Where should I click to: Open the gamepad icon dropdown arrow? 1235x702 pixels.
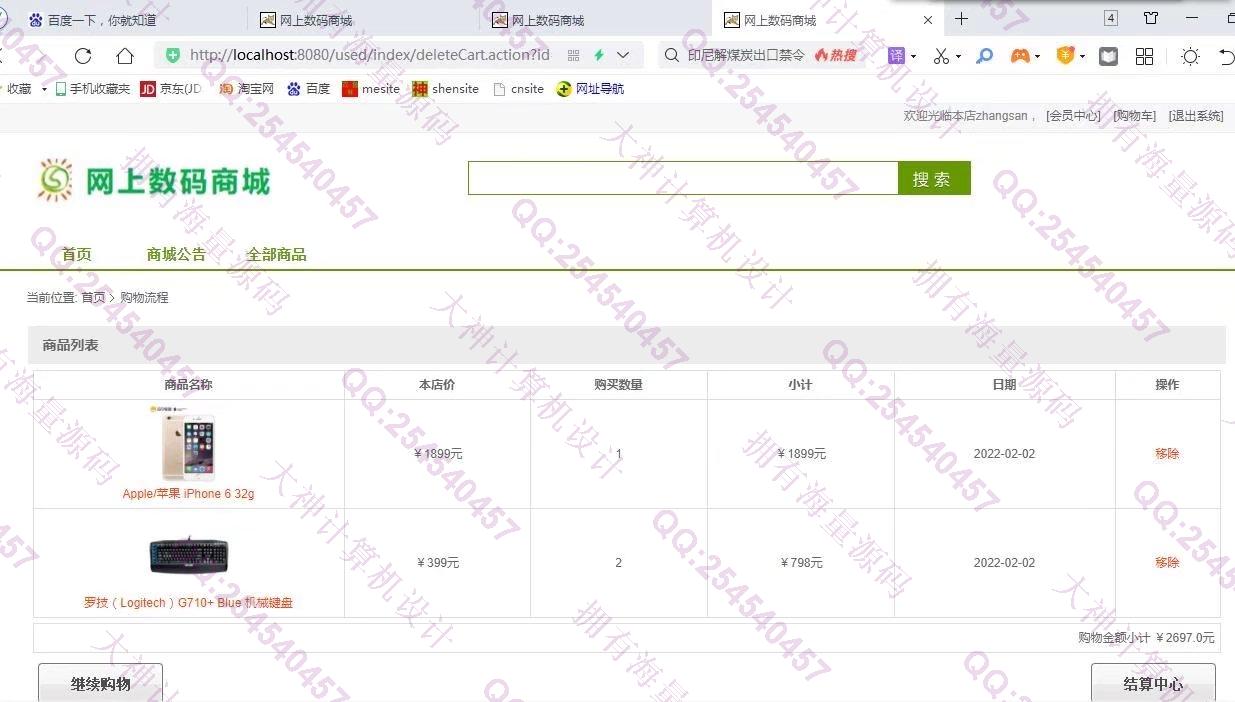click(x=1037, y=57)
